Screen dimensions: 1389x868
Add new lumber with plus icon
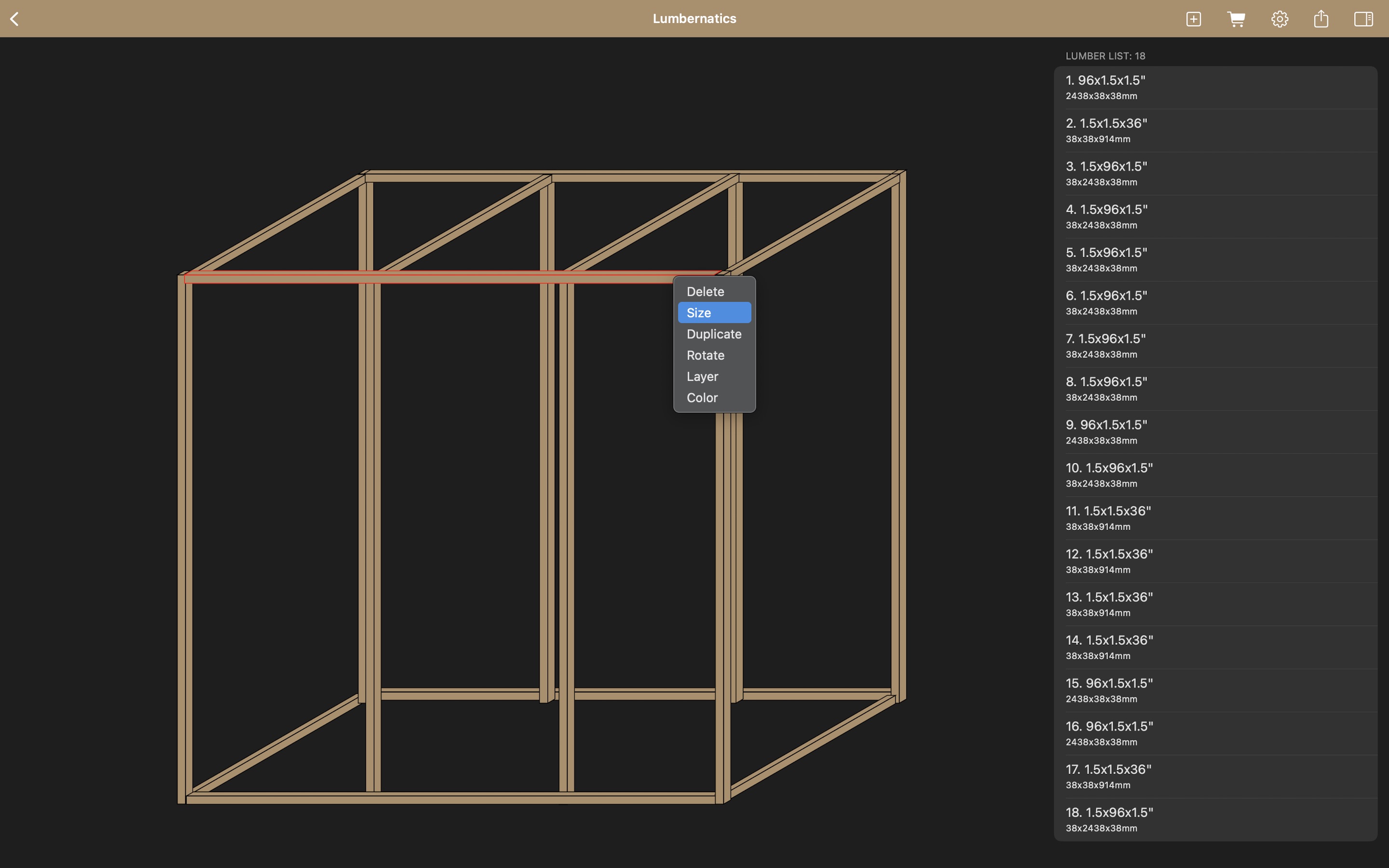[1193, 19]
